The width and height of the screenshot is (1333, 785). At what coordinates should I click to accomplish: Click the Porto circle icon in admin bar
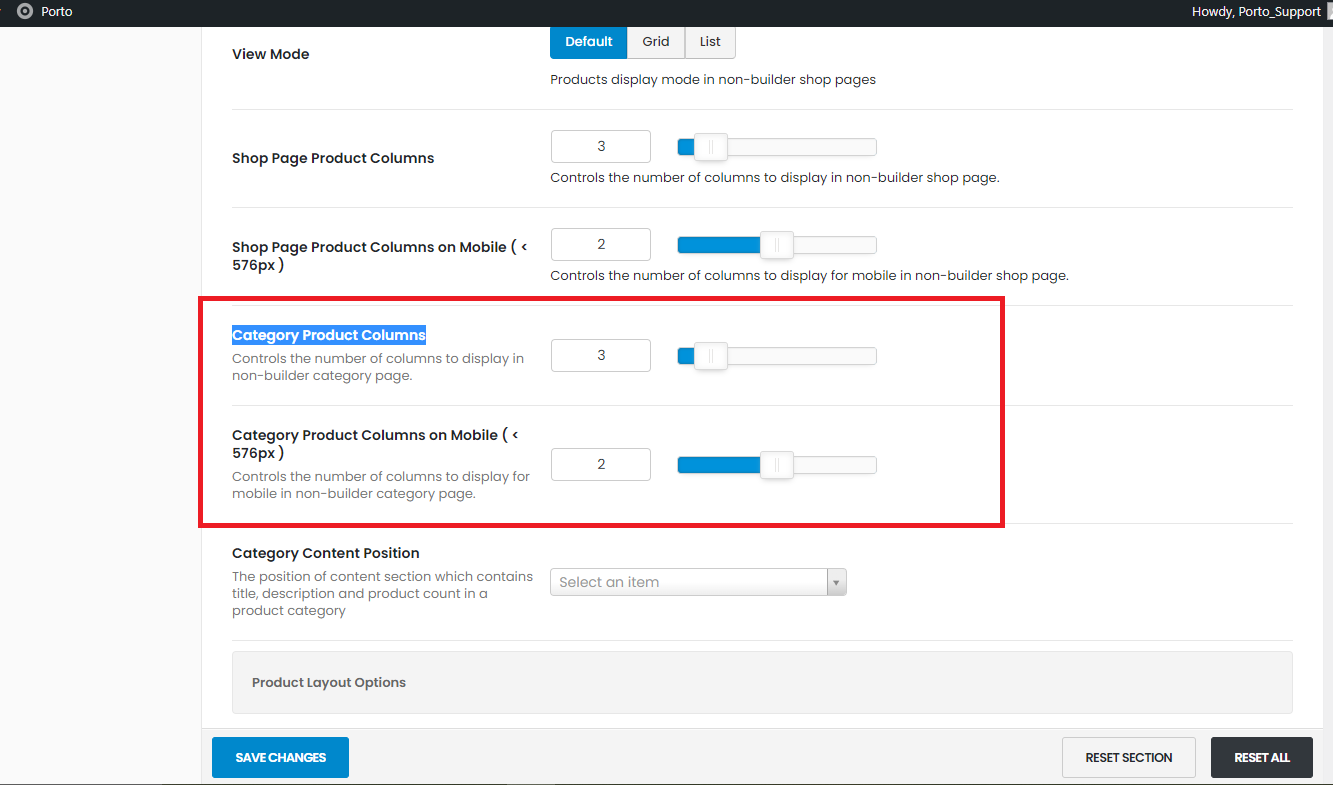pyautogui.click(x=25, y=12)
